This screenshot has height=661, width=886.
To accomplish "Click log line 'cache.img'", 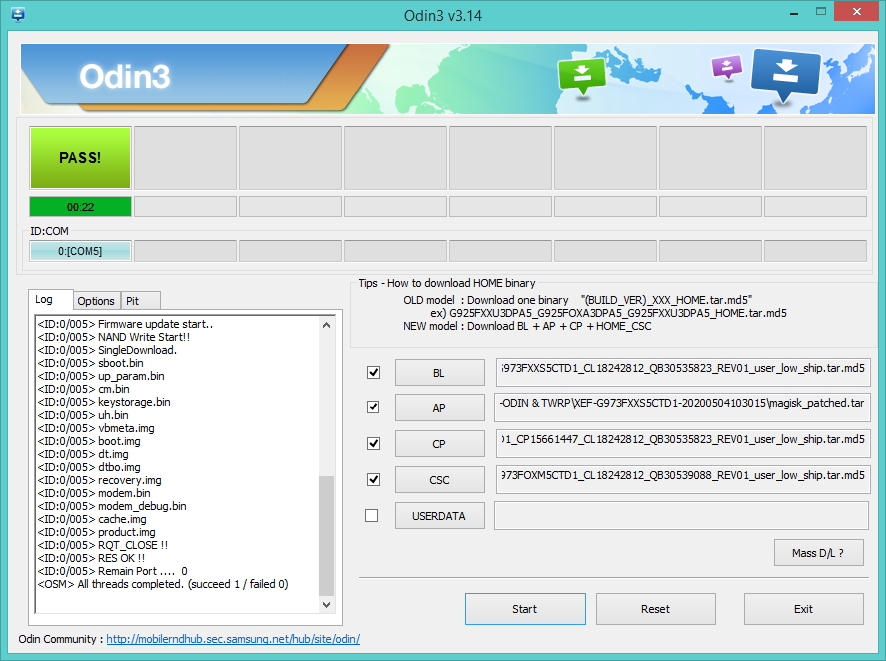I will pyautogui.click(x=92, y=519).
